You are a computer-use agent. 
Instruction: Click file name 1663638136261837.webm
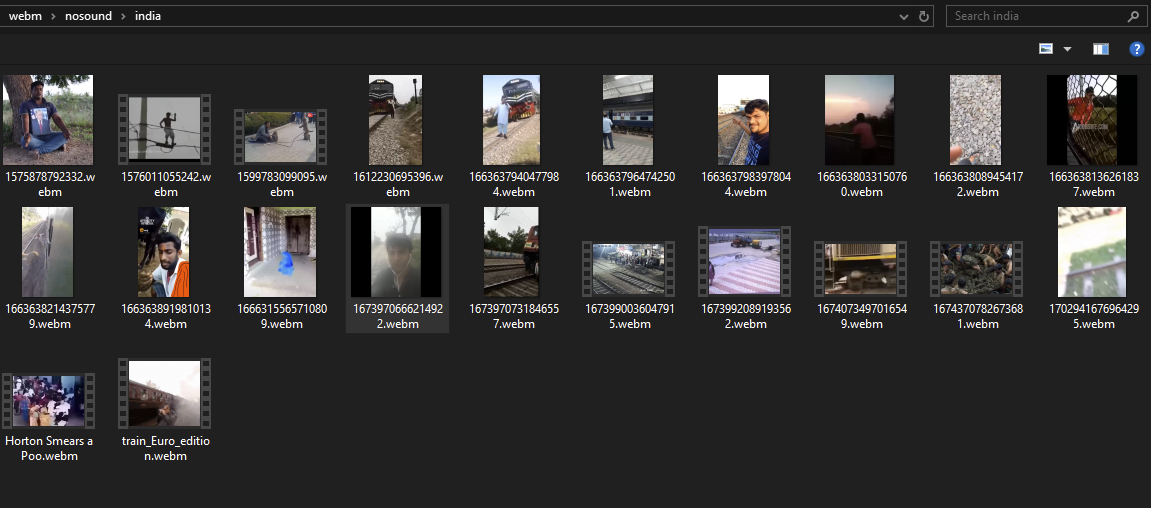coord(1092,185)
